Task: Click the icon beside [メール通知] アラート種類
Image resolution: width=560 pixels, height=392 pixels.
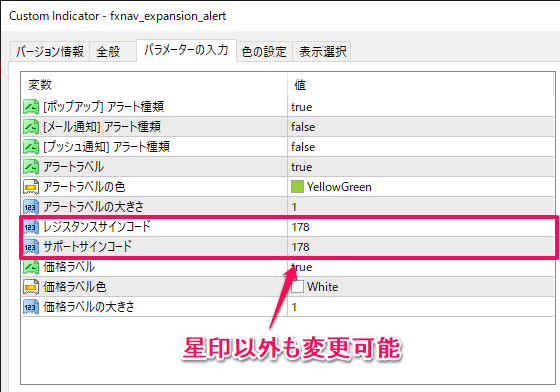Action: [31, 127]
